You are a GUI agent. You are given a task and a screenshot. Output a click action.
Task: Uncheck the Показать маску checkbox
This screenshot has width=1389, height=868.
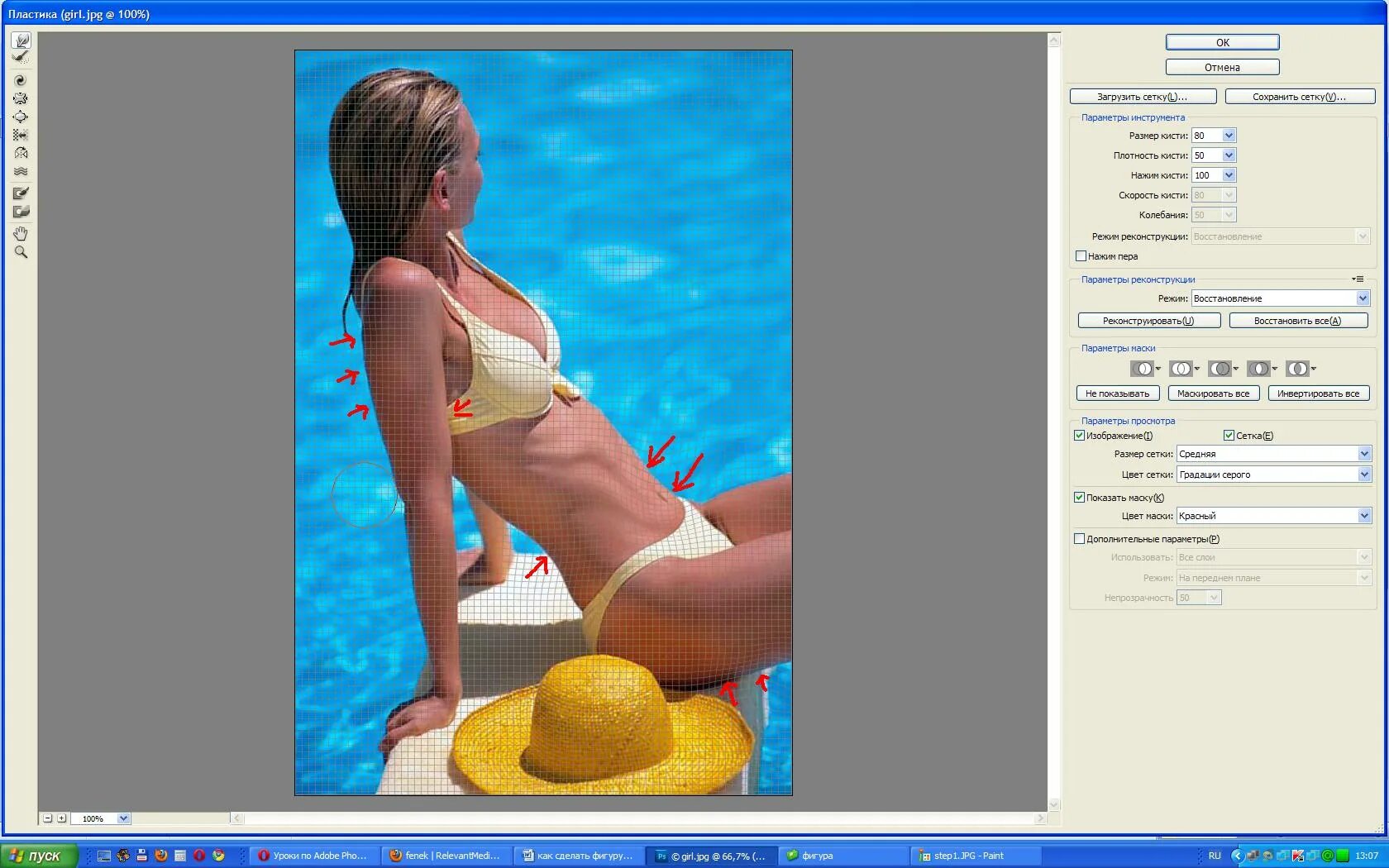pyautogui.click(x=1079, y=498)
